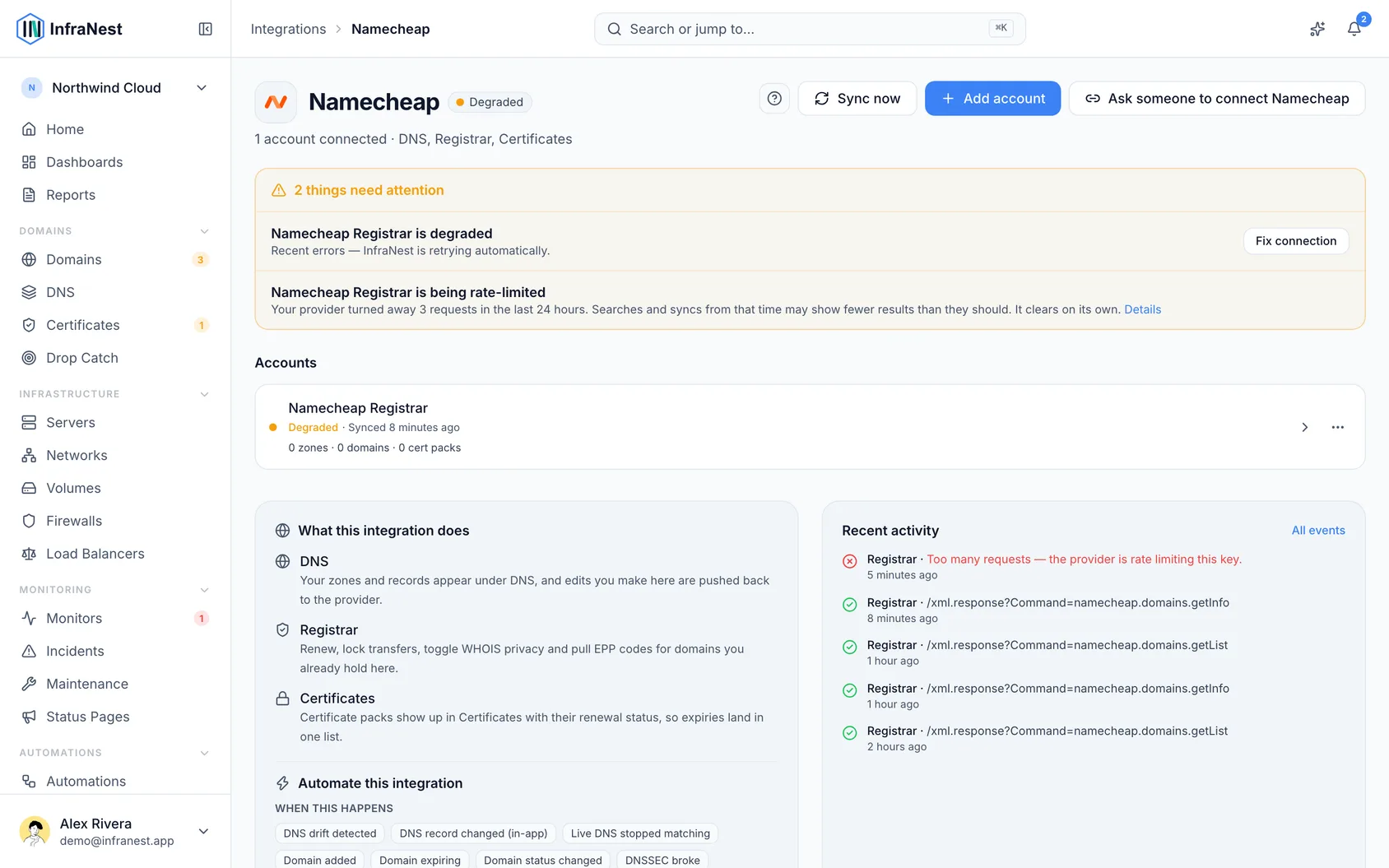Image resolution: width=1389 pixels, height=868 pixels.
Task: Click the Volumes drive icon
Action: tap(29, 488)
